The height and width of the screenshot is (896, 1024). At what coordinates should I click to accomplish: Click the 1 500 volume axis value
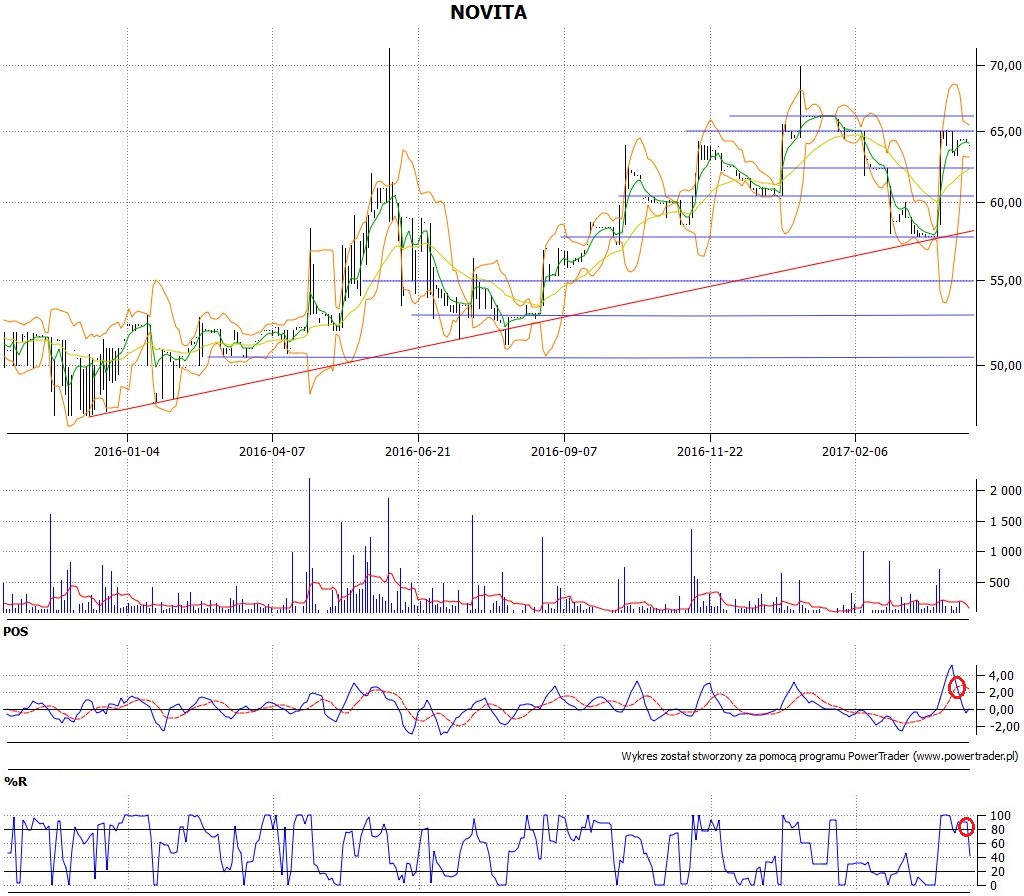coord(1006,522)
